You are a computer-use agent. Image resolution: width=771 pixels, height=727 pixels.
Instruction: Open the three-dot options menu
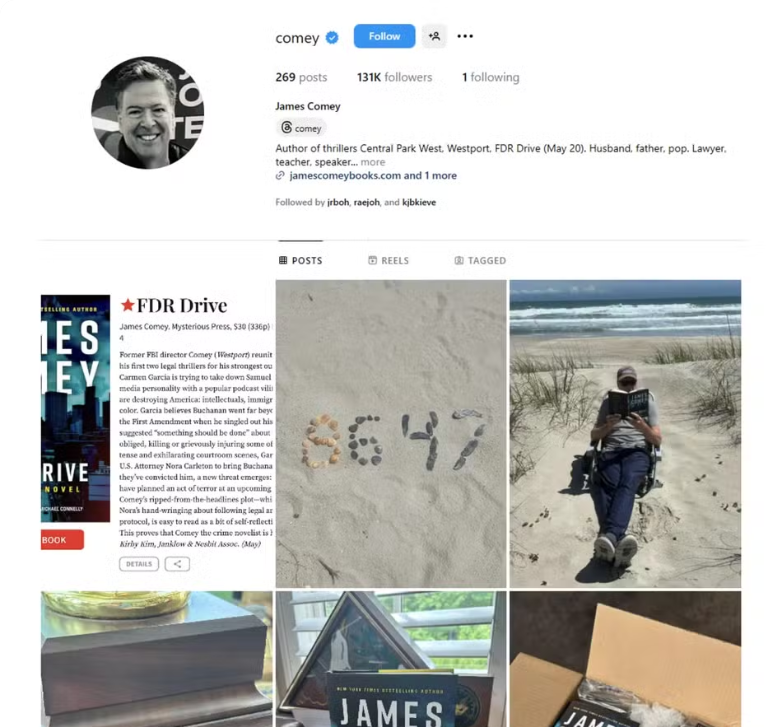(465, 36)
